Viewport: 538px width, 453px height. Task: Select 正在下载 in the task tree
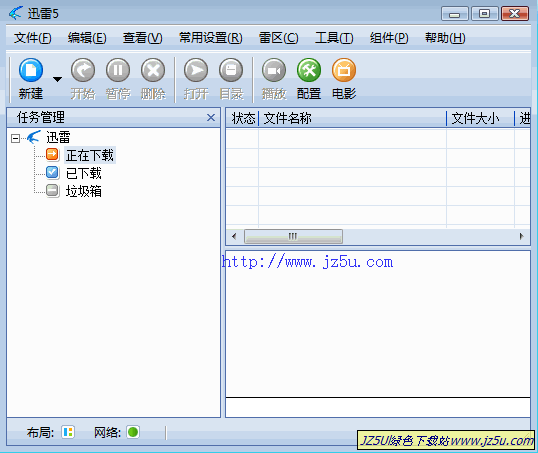90,155
